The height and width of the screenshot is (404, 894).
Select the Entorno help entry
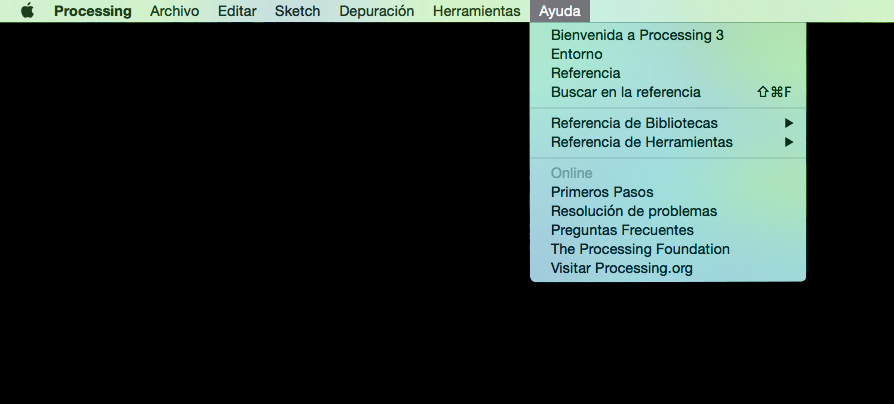(x=577, y=54)
